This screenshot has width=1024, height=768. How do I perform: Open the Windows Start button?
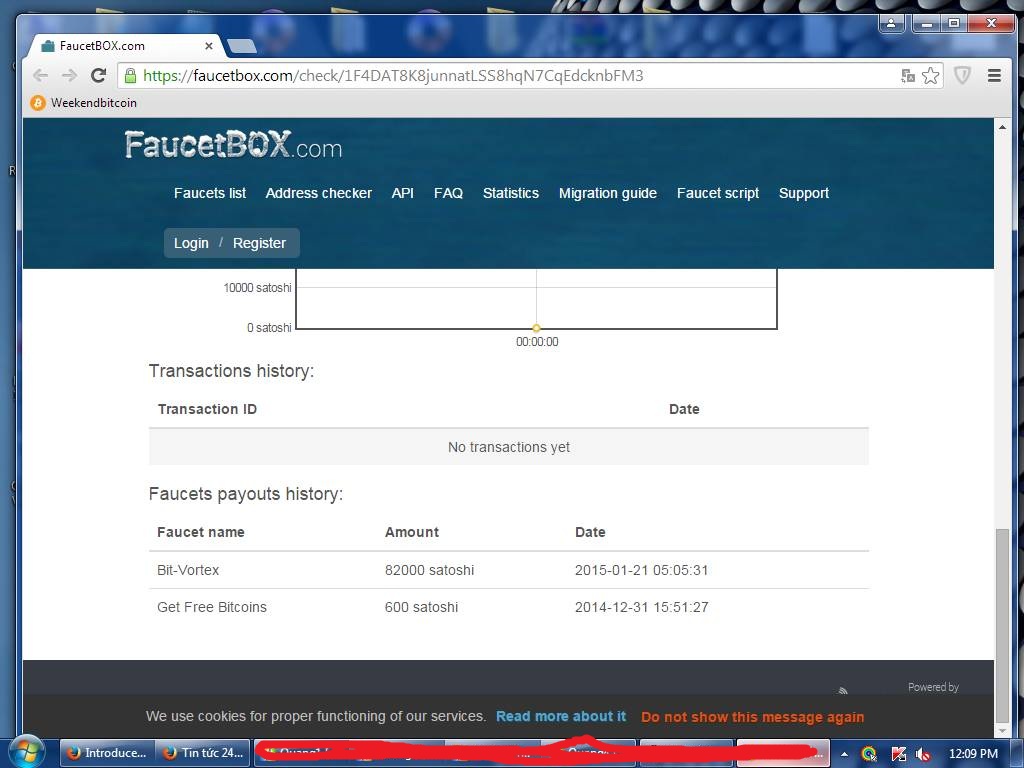[x=26, y=753]
